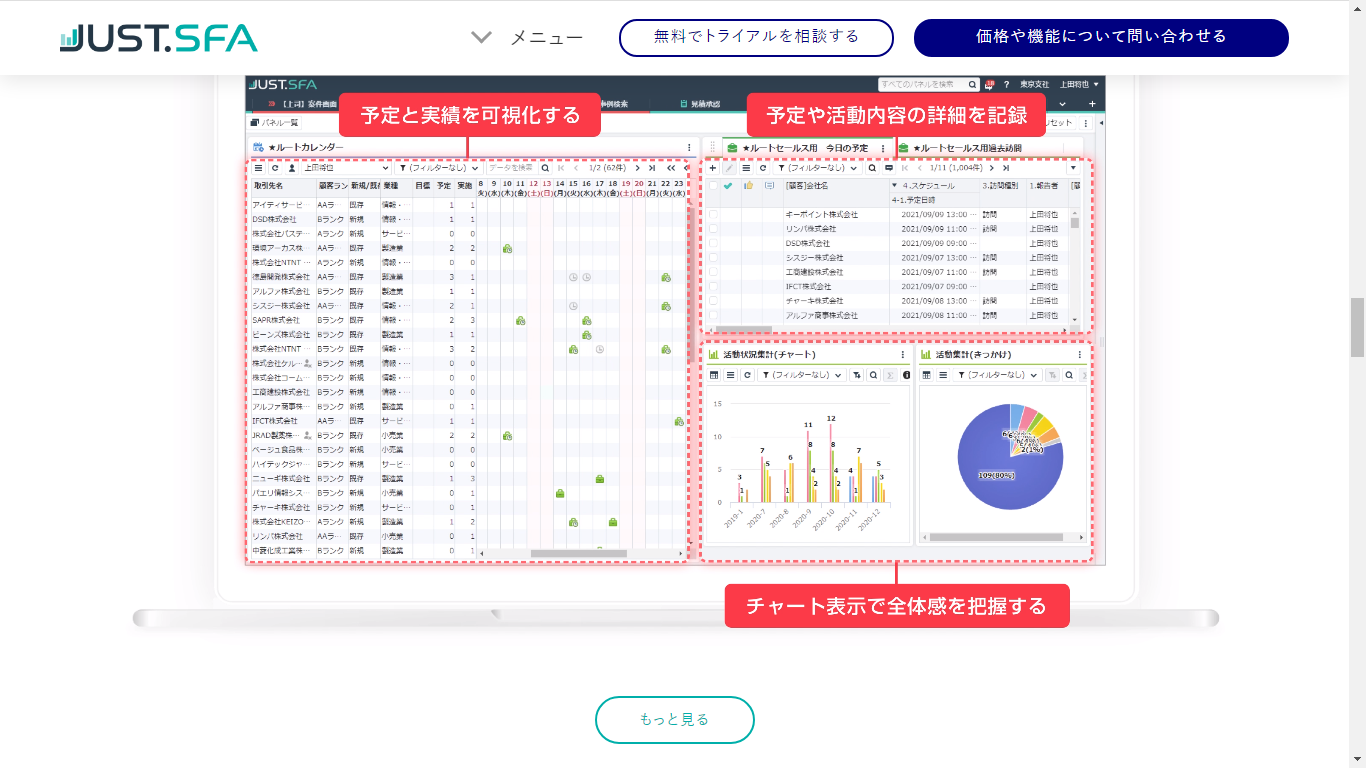Click 東京支社 in the app header
Image resolution: width=1366 pixels, height=768 pixels.
coord(1034,85)
